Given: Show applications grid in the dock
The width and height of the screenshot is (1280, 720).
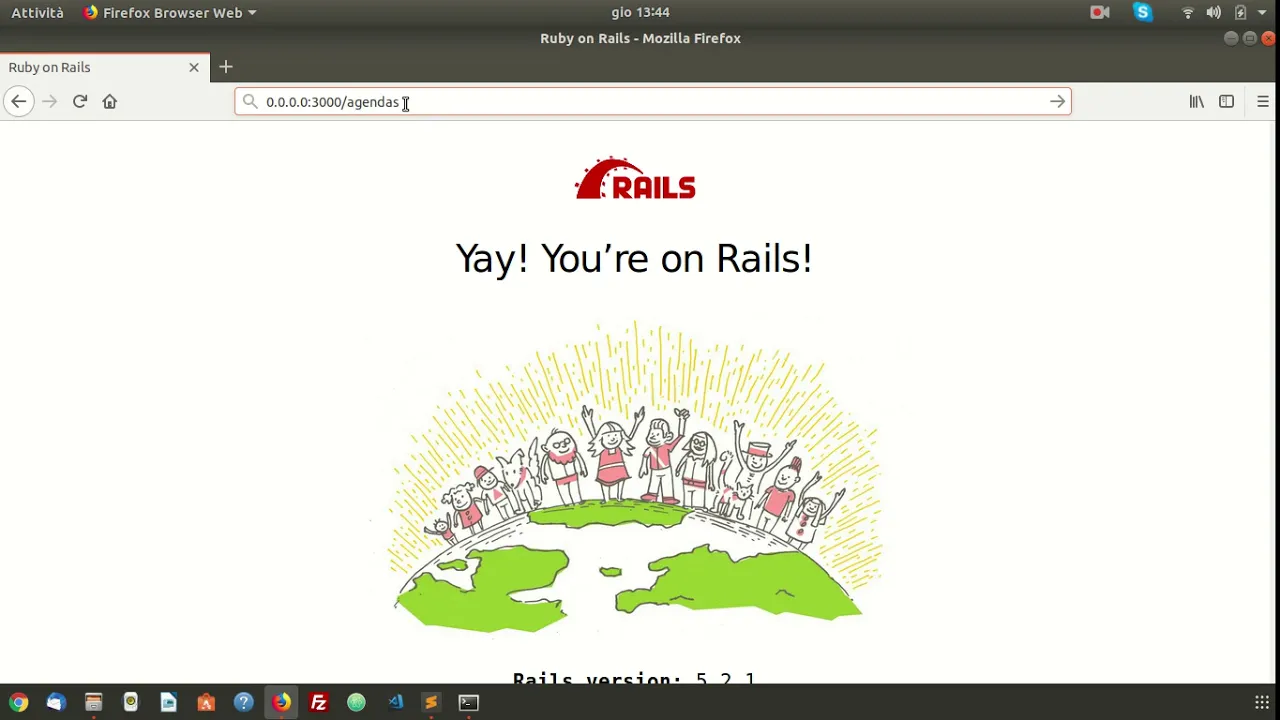Looking at the screenshot, I should (x=1262, y=702).
